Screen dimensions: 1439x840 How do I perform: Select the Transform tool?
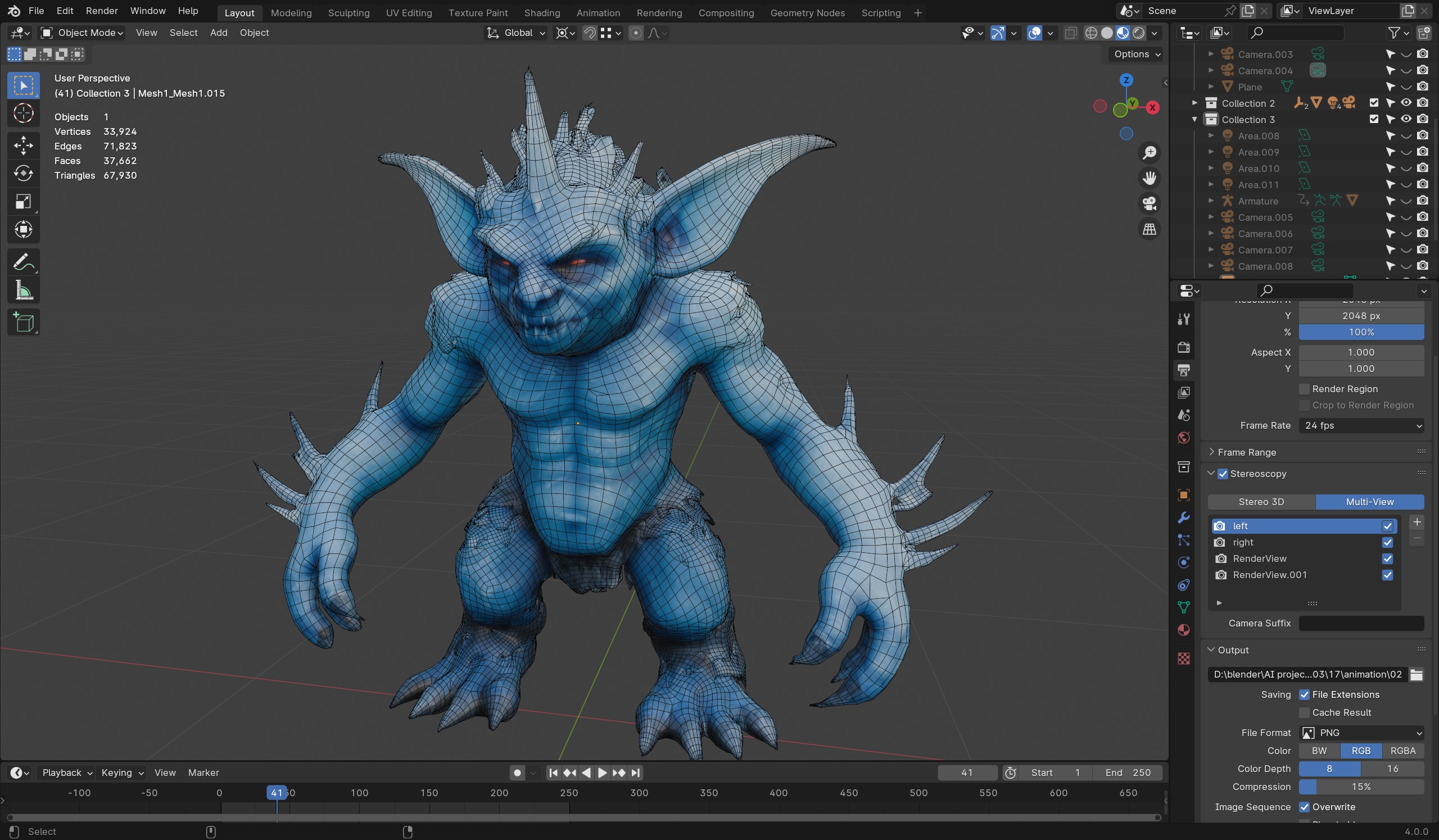click(24, 229)
